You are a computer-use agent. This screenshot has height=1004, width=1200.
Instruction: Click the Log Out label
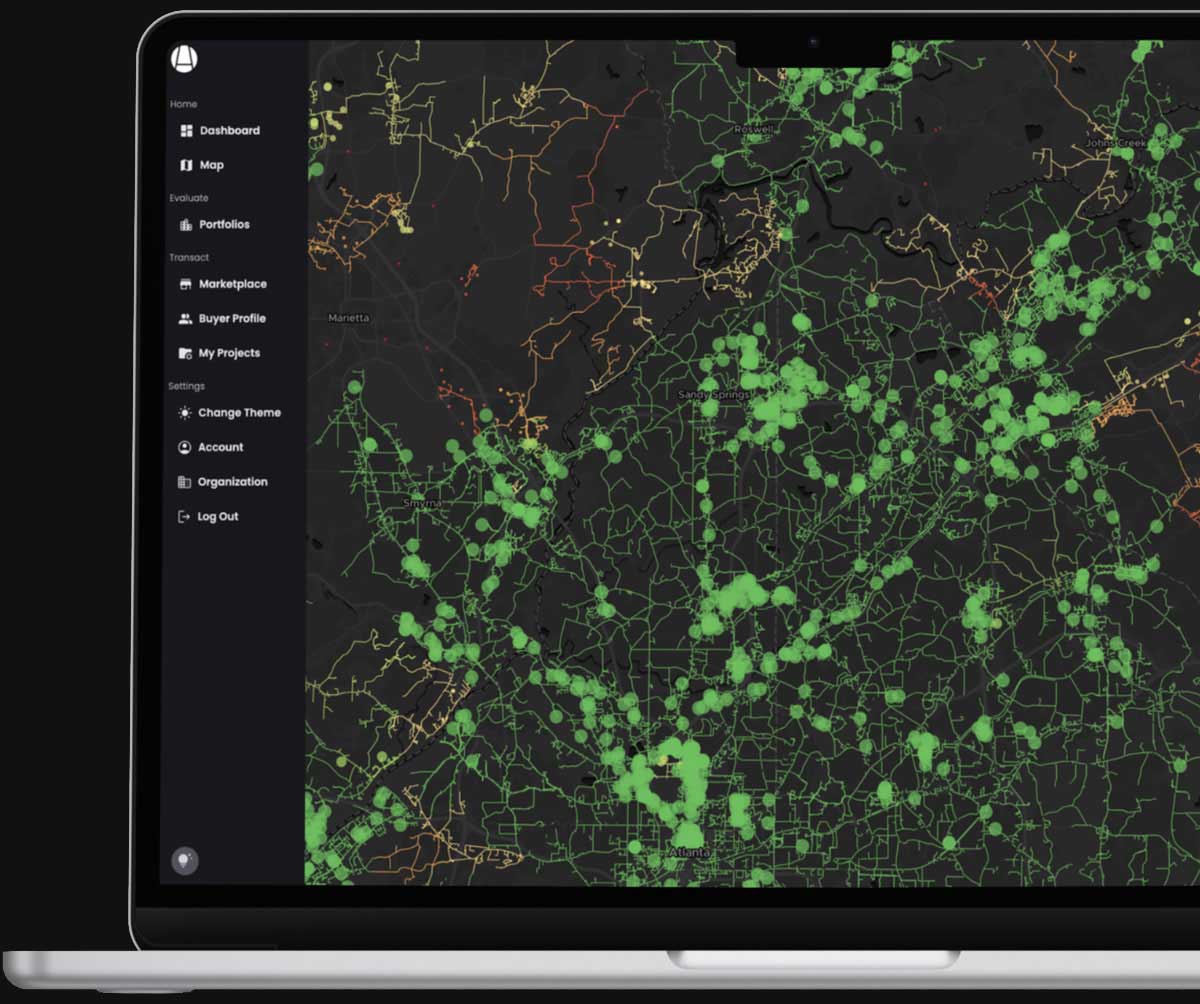click(218, 517)
